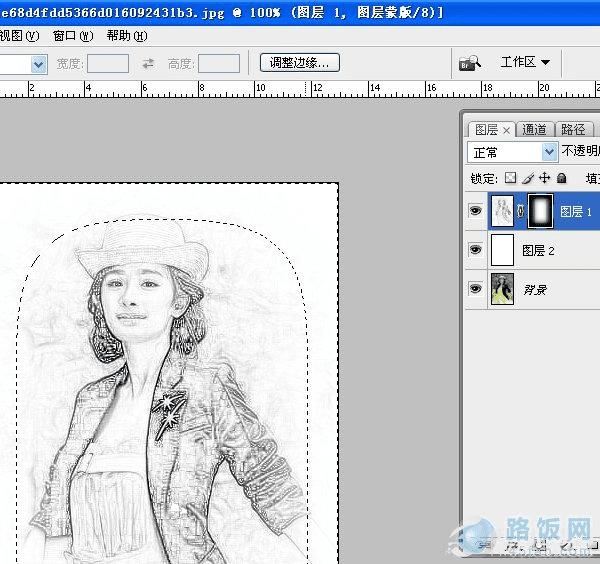600x564 pixels.
Task: Click the lock all padlock icon
Action: point(562,178)
